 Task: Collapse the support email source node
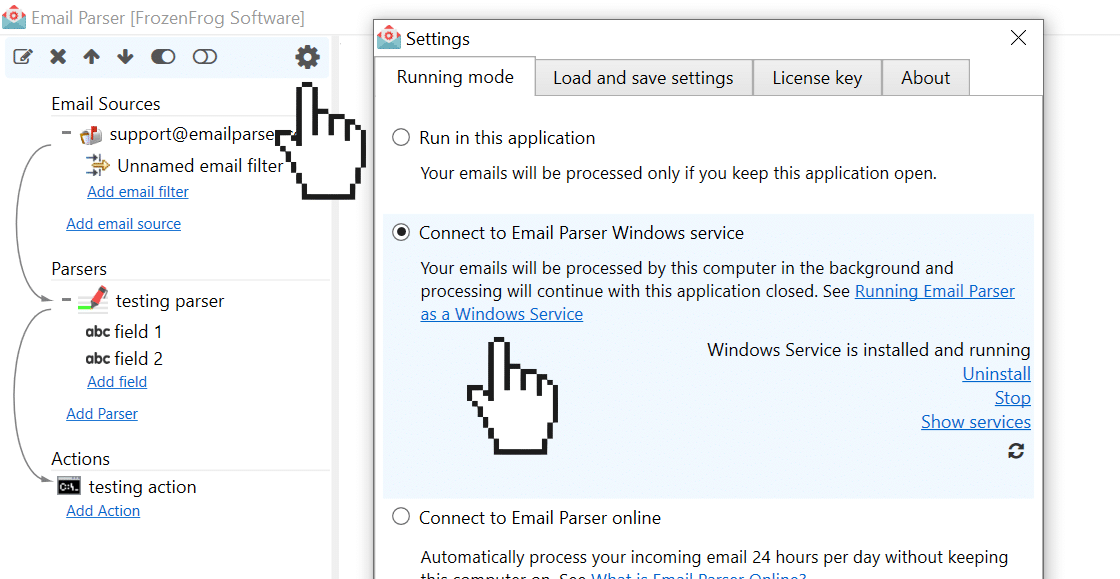(x=66, y=132)
